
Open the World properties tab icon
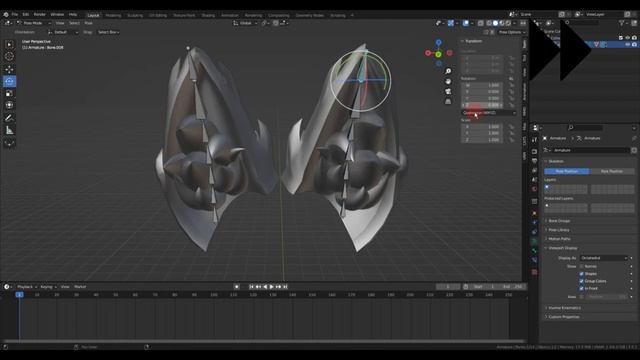tap(534, 189)
